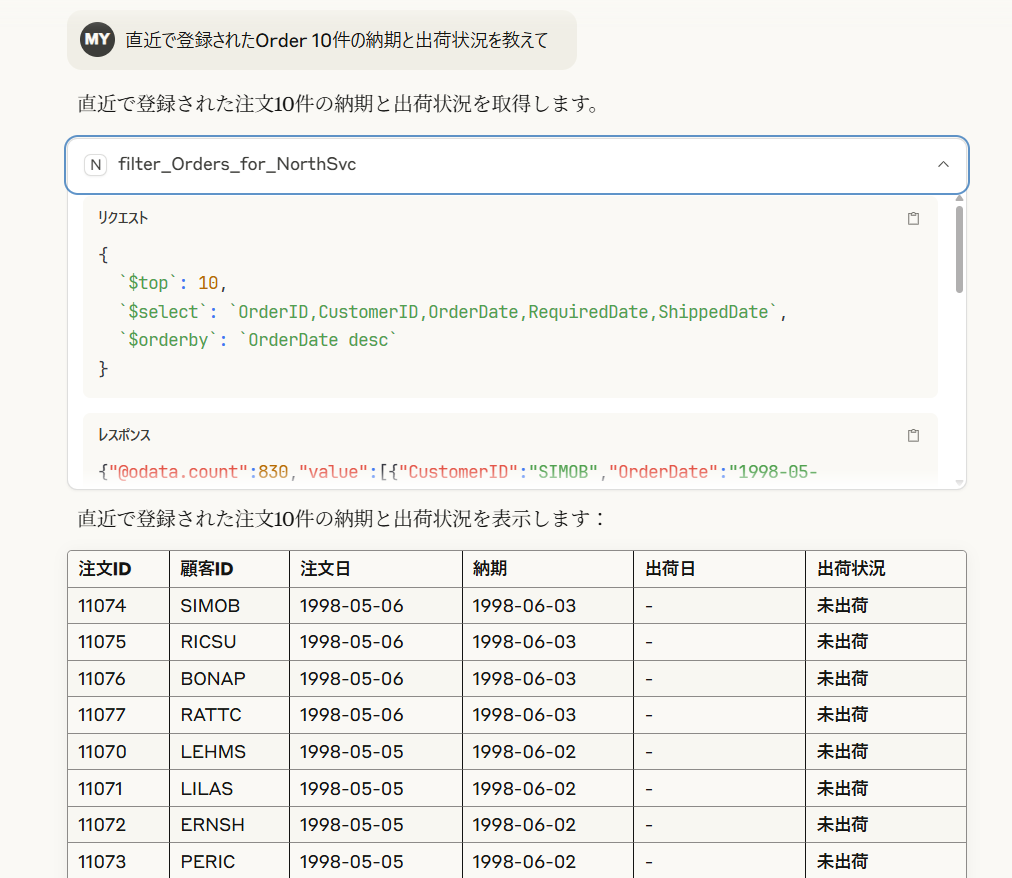Click the @odata.count response text
This screenshot has width=1012, height=878.
click(x=179, y=472)
